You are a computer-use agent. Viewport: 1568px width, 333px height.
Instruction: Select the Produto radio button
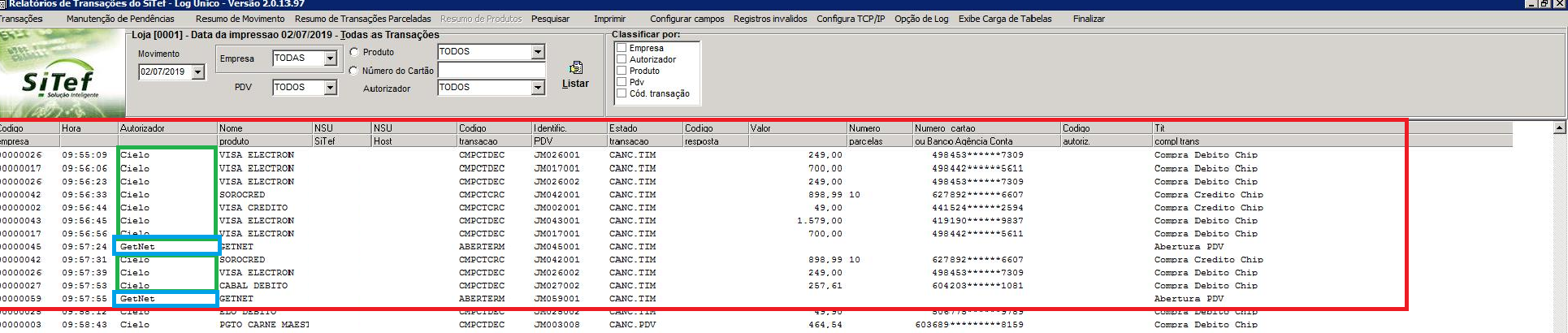[x=354, y=52]
